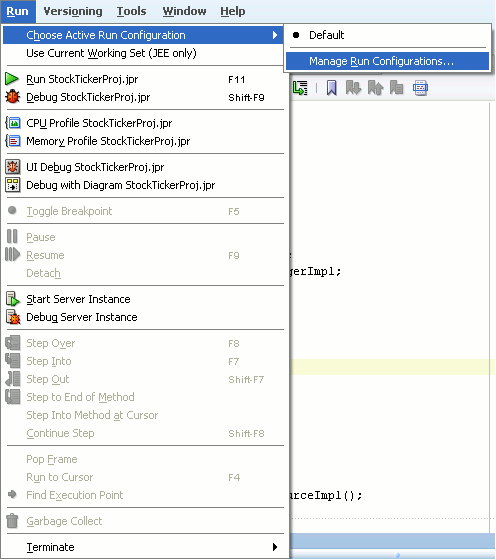Click the Debug Server Instance icon
This screenshot has width=496, height=560.
[12, 317]
